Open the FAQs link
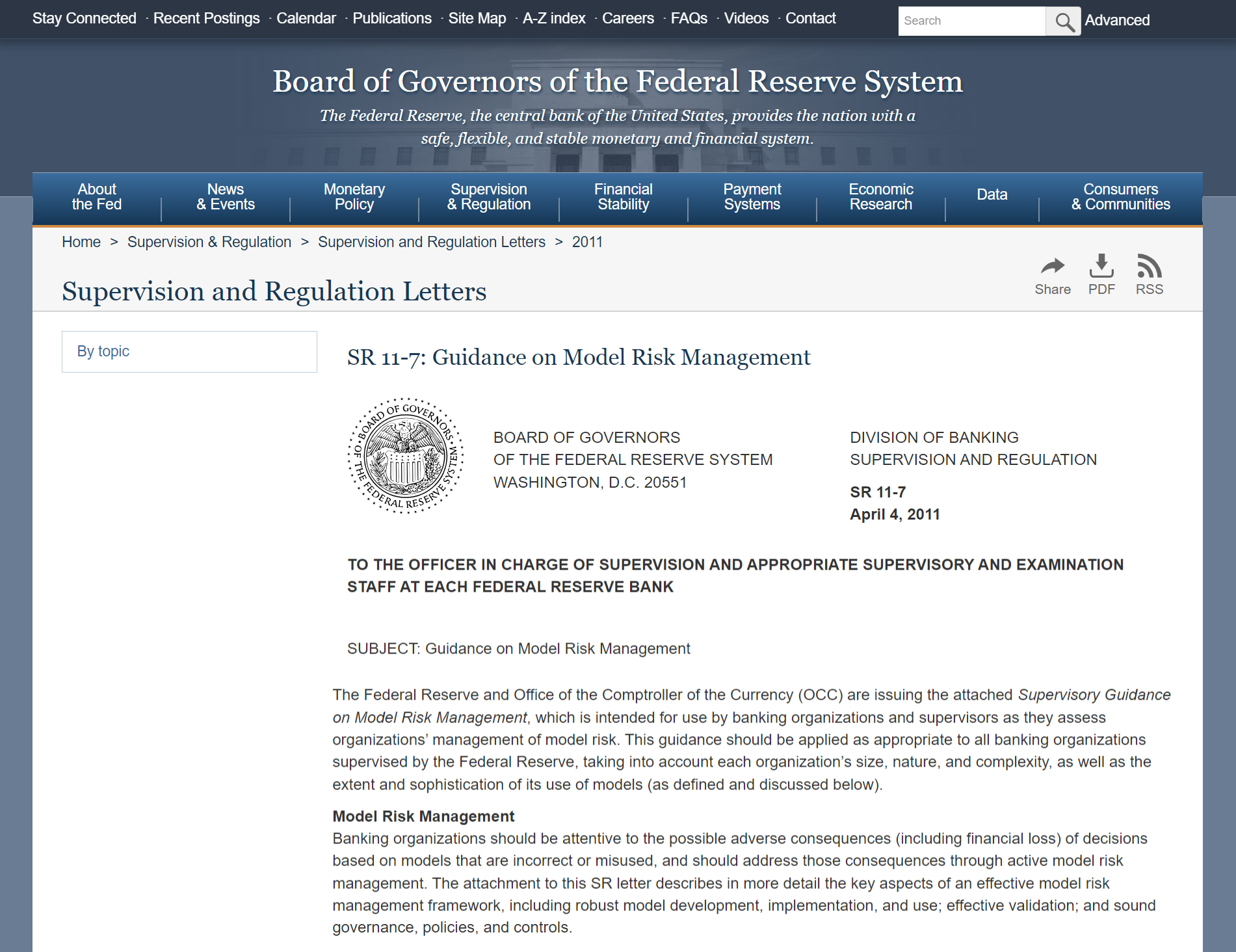The width and height of the screenshot is (1236, 952). [x=689, y=18]
